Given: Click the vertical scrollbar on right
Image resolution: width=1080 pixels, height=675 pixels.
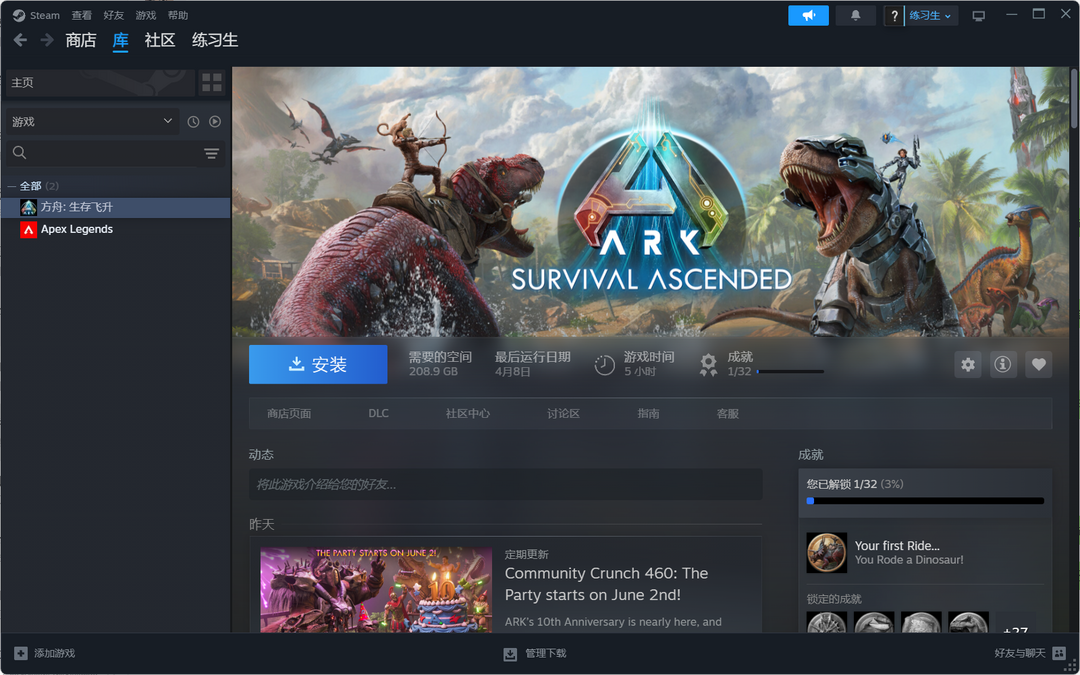Looking at the screenshot, I should [1074, 96].
